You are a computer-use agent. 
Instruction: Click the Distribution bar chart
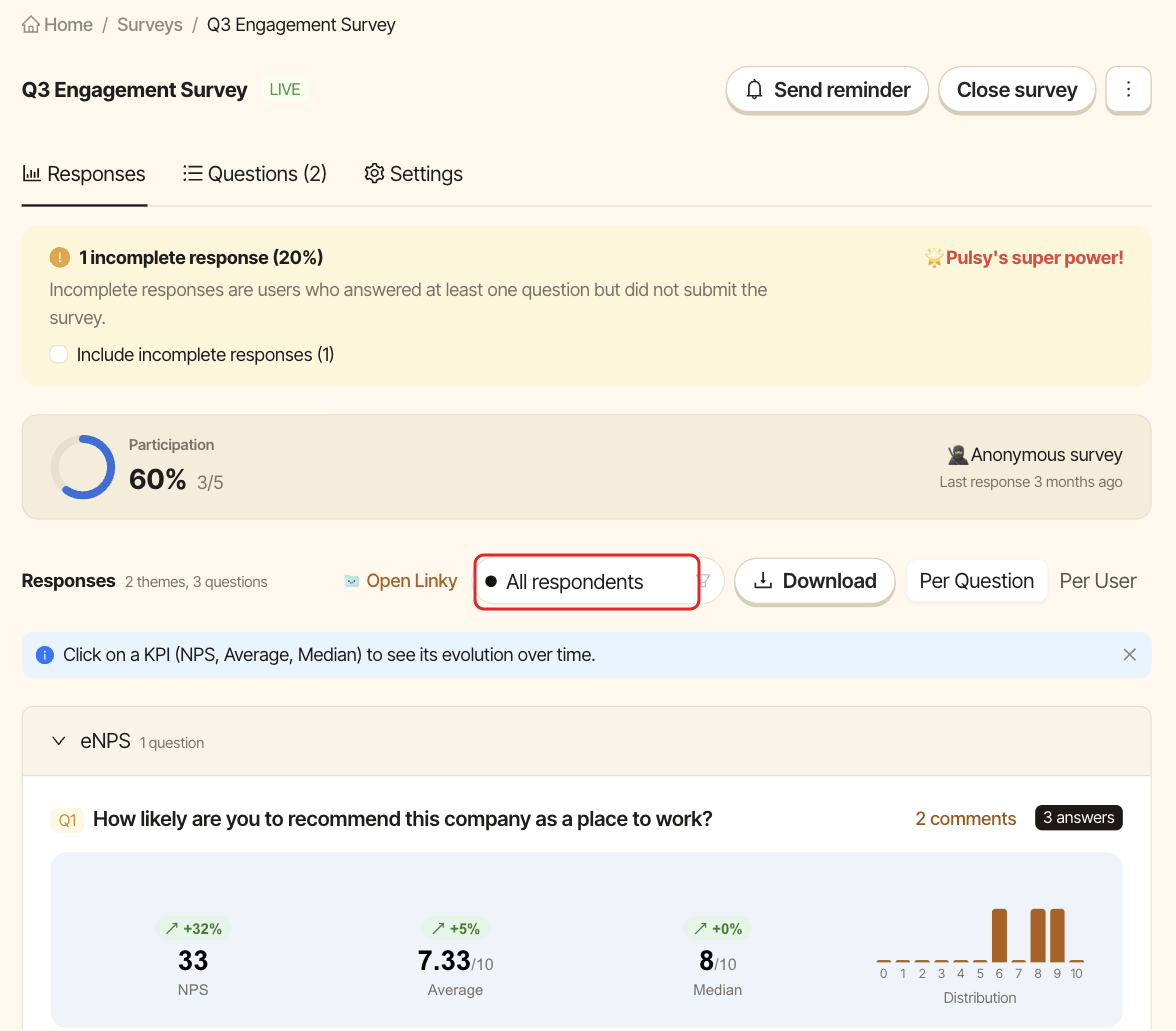pos(980,944)
